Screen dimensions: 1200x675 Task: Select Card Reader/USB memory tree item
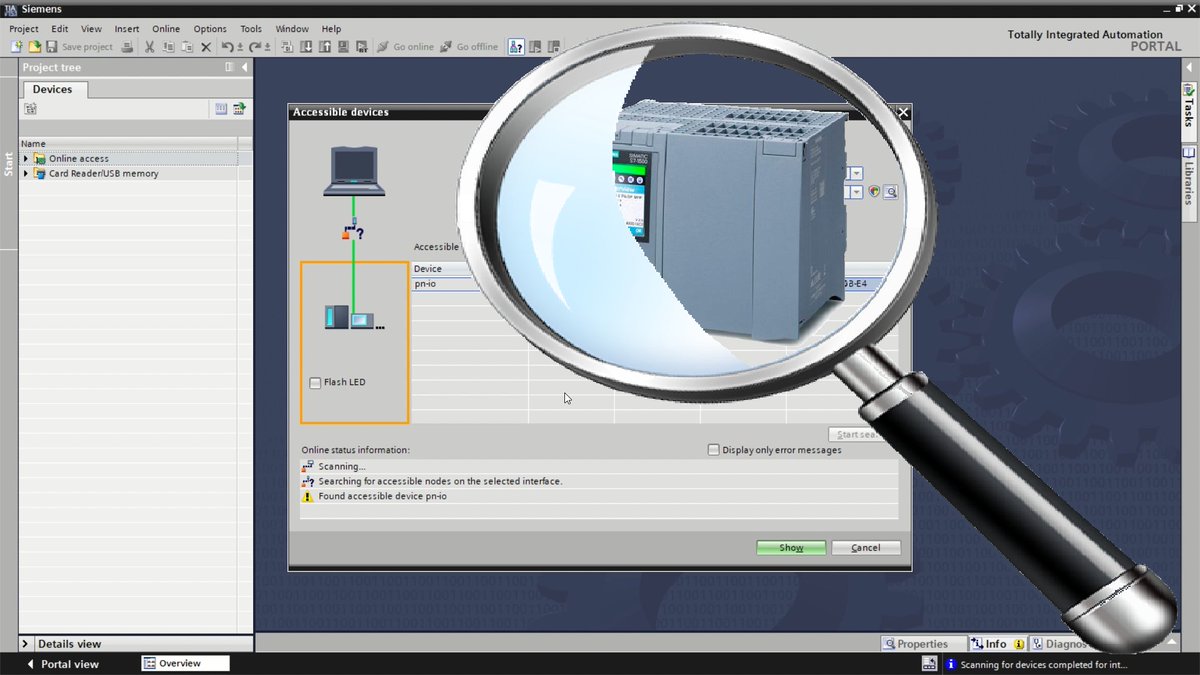[x=104, y=173]
